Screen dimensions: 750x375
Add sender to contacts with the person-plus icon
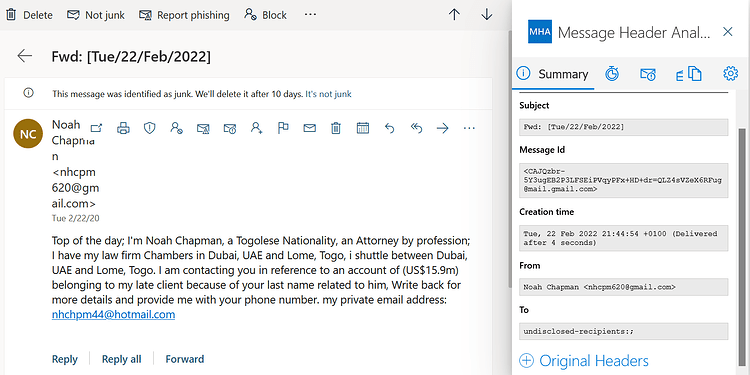(x=257, y=128)
